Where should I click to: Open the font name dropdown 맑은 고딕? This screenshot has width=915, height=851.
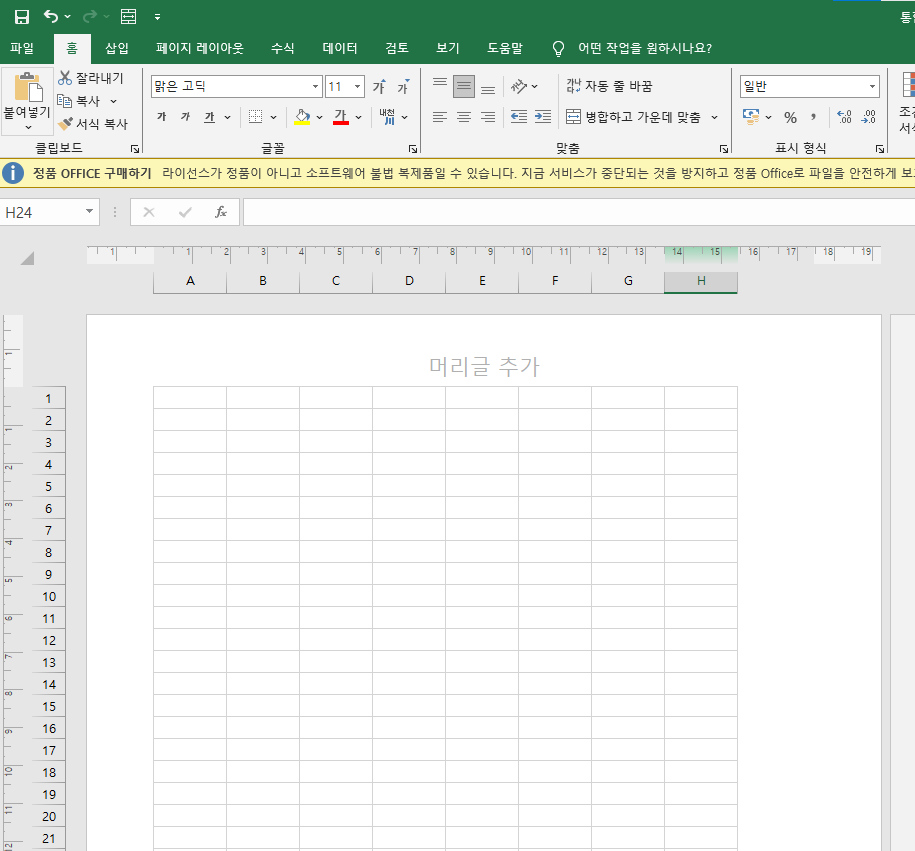coord(315,86)
